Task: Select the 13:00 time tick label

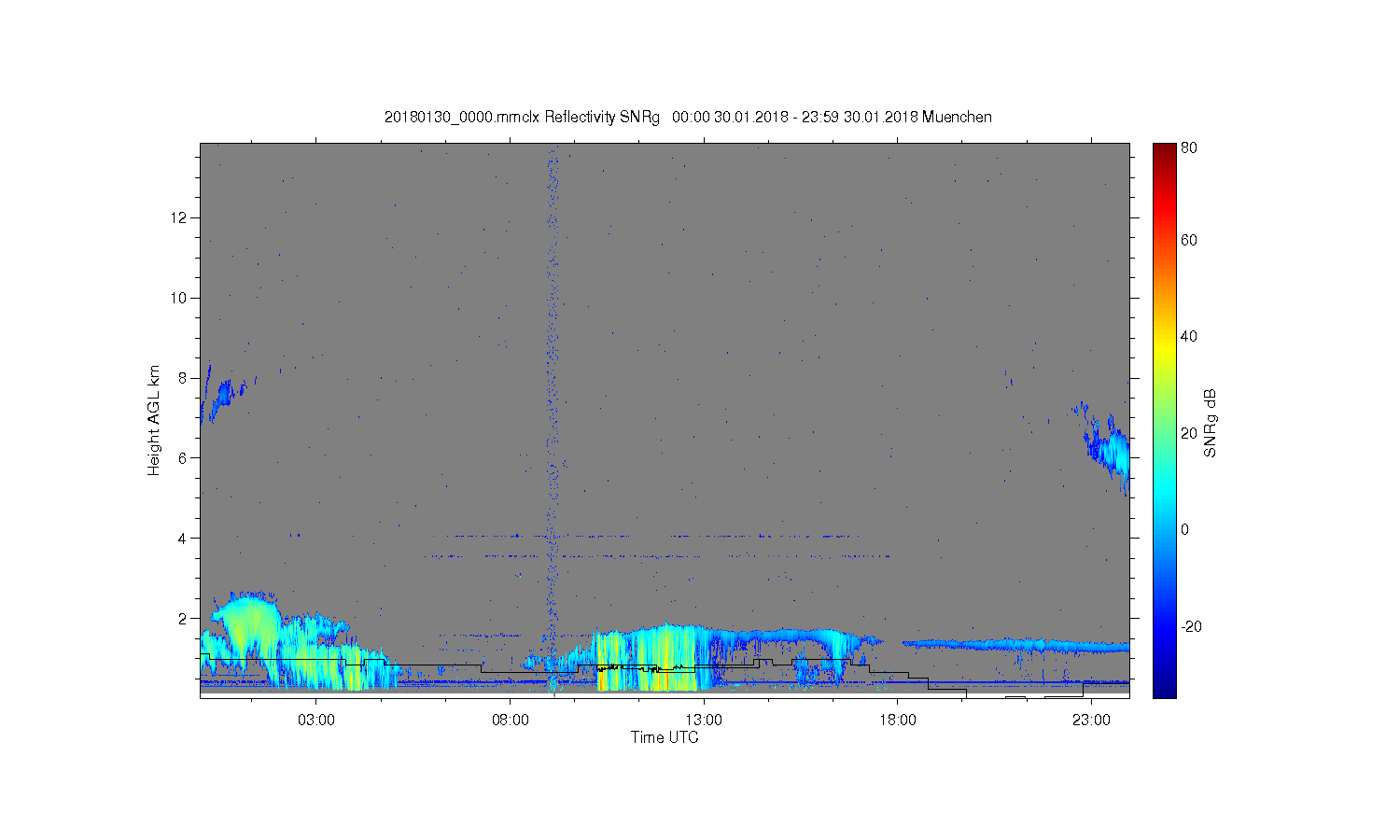Action: tap(704, 721)
